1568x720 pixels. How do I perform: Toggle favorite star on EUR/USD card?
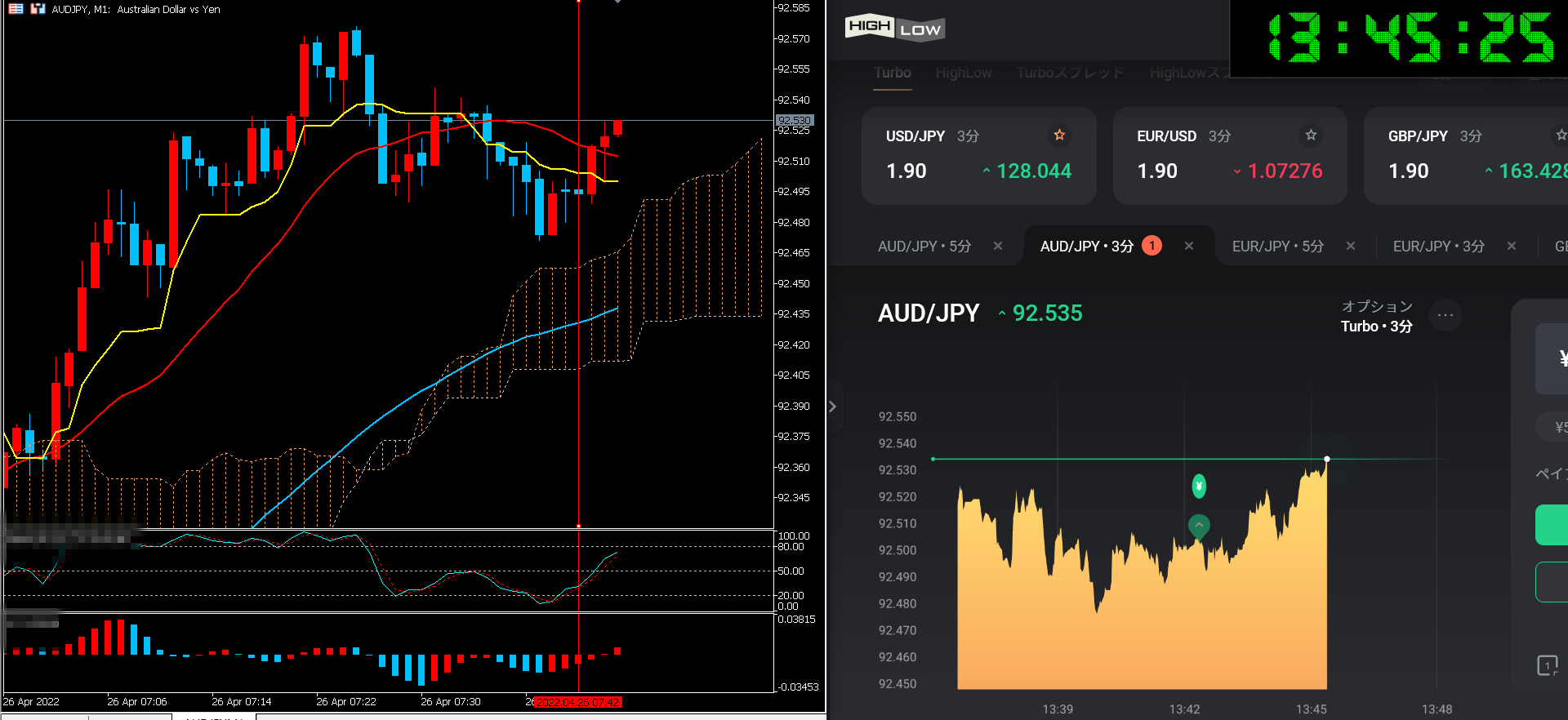pos(1311,136)
